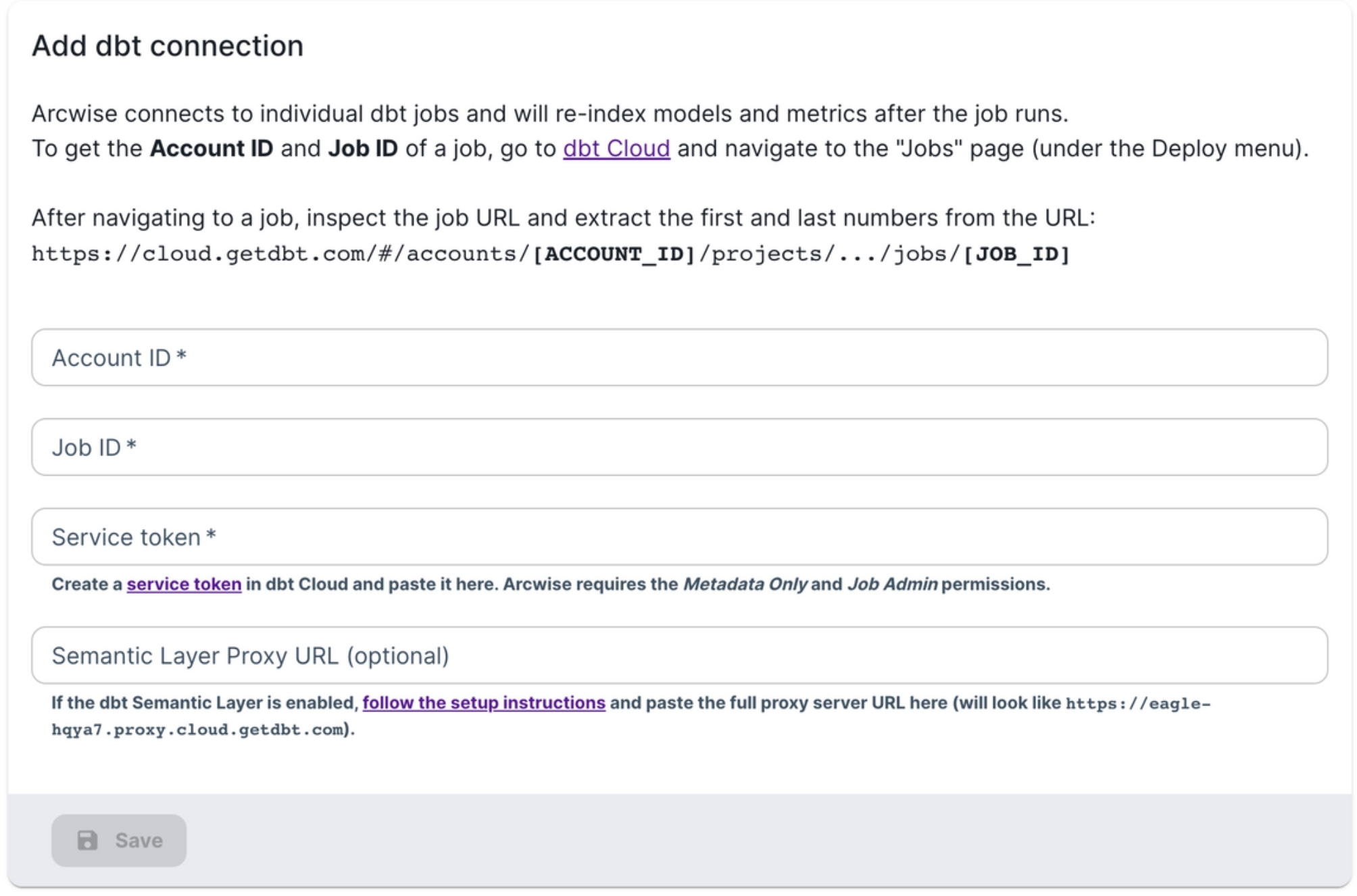
Task: Click the [JOB_ID] placeholder in the URL
Action: (1016, 254)
